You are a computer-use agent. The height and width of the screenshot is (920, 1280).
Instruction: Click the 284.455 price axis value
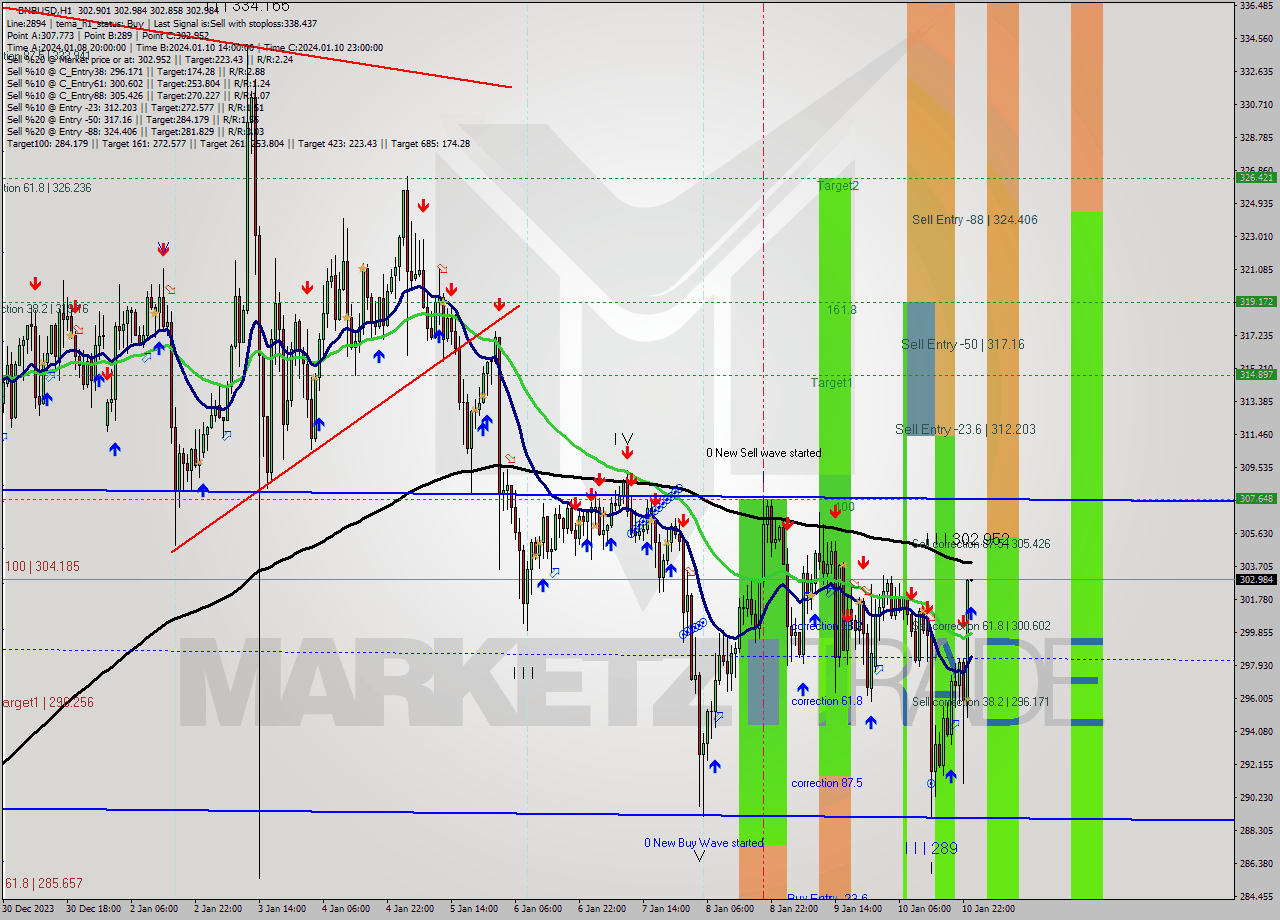[1255, 896]
